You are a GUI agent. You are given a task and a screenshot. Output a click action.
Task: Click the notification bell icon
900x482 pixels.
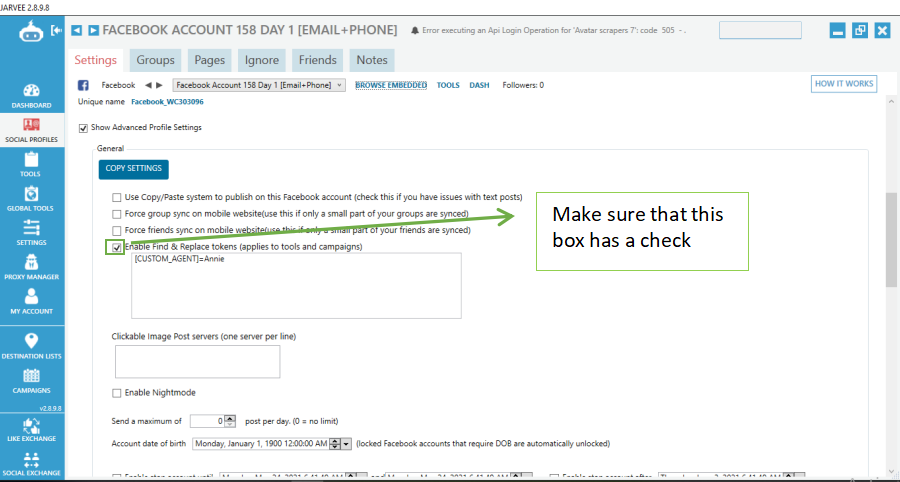pos(415,30)
